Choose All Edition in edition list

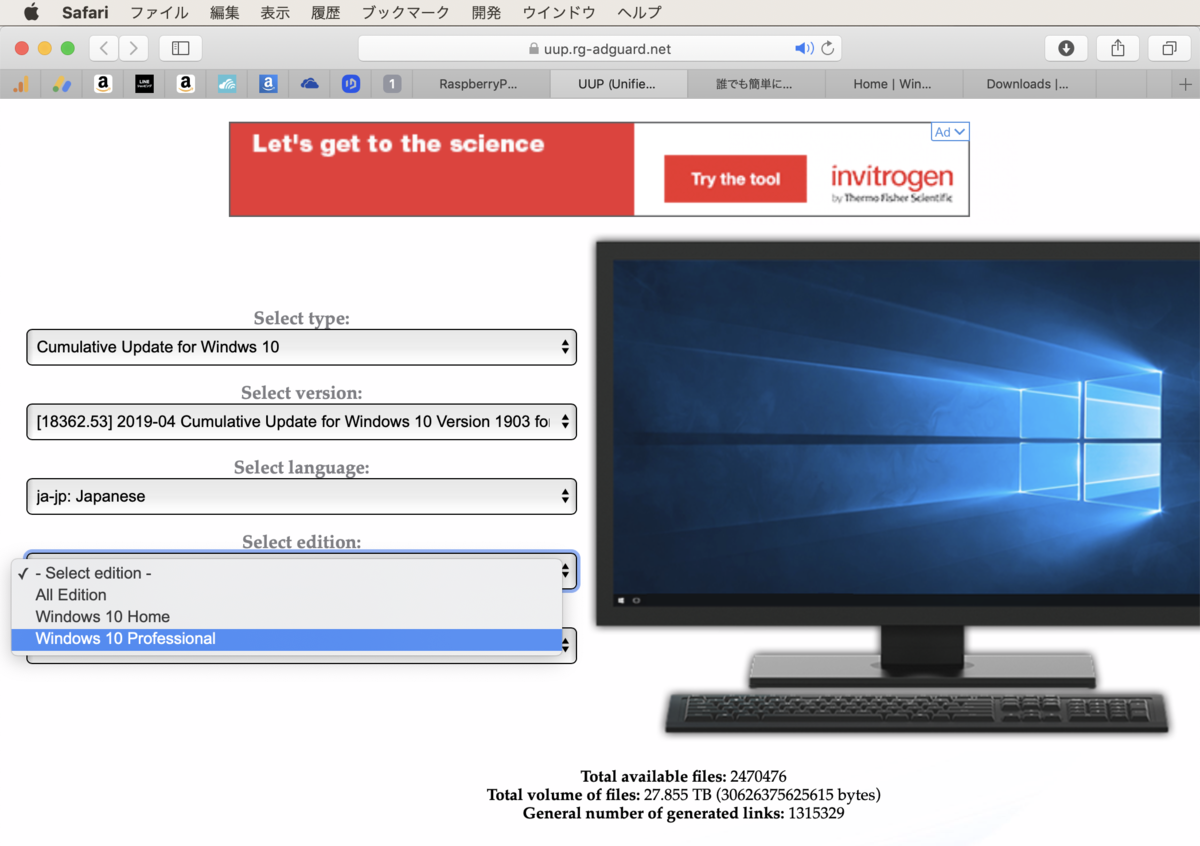point(286,595)
